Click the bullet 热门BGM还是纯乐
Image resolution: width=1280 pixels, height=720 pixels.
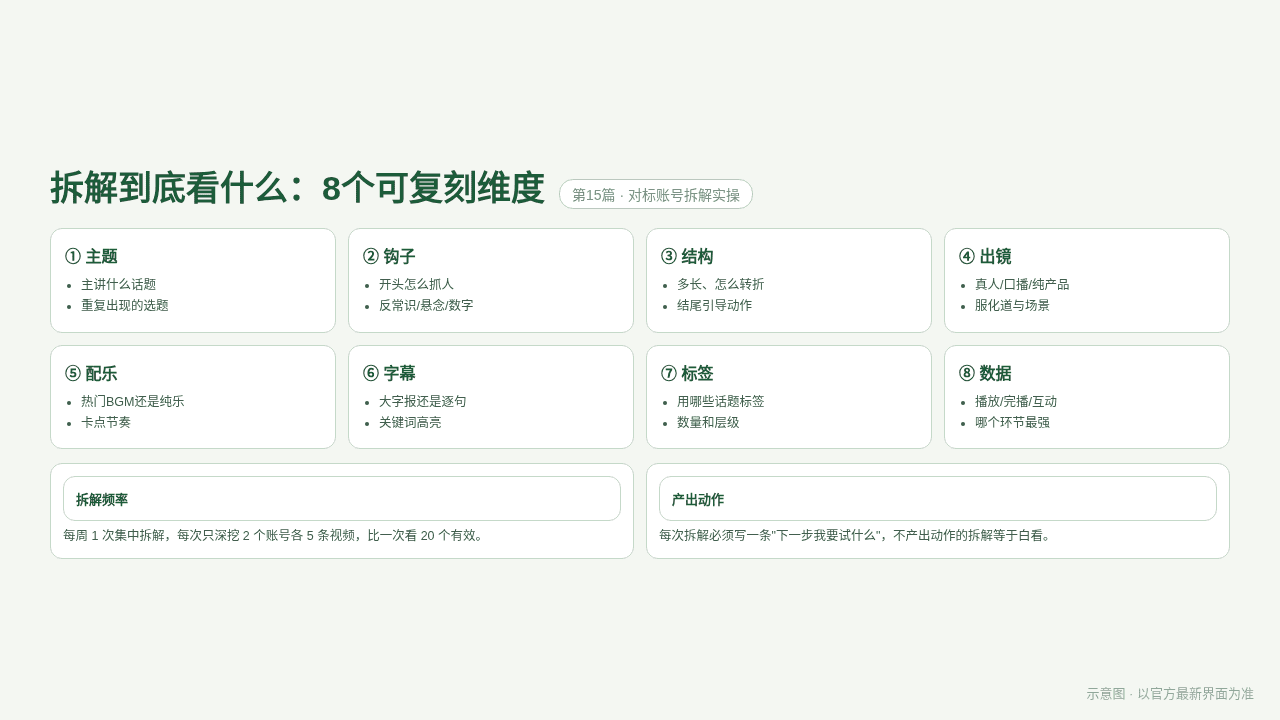point(133,401)
